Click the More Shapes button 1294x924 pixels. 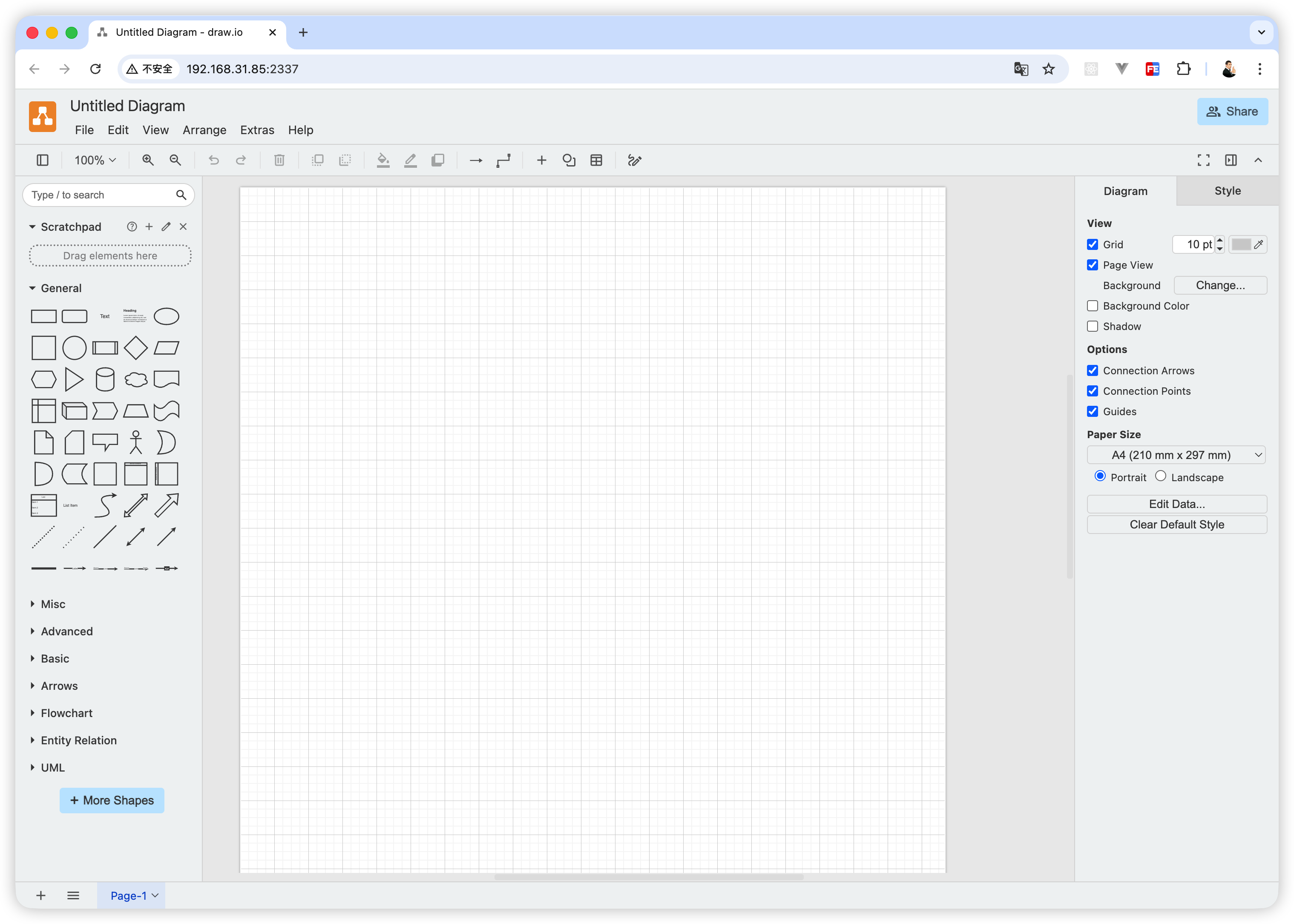point(112,801)
